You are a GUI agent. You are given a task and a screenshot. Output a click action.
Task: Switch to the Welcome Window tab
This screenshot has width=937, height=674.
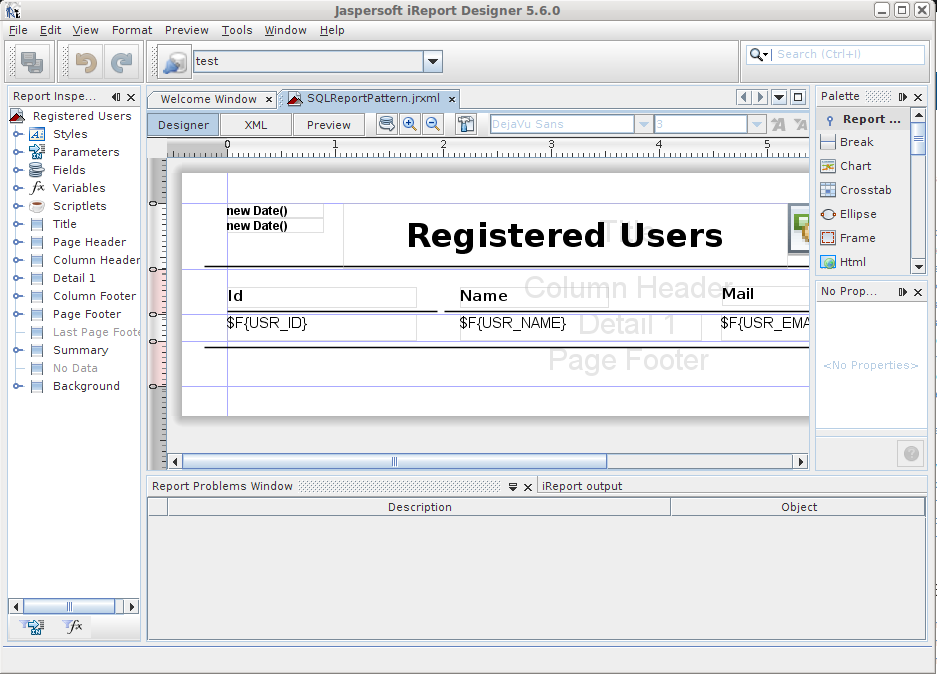coord(208,99)
